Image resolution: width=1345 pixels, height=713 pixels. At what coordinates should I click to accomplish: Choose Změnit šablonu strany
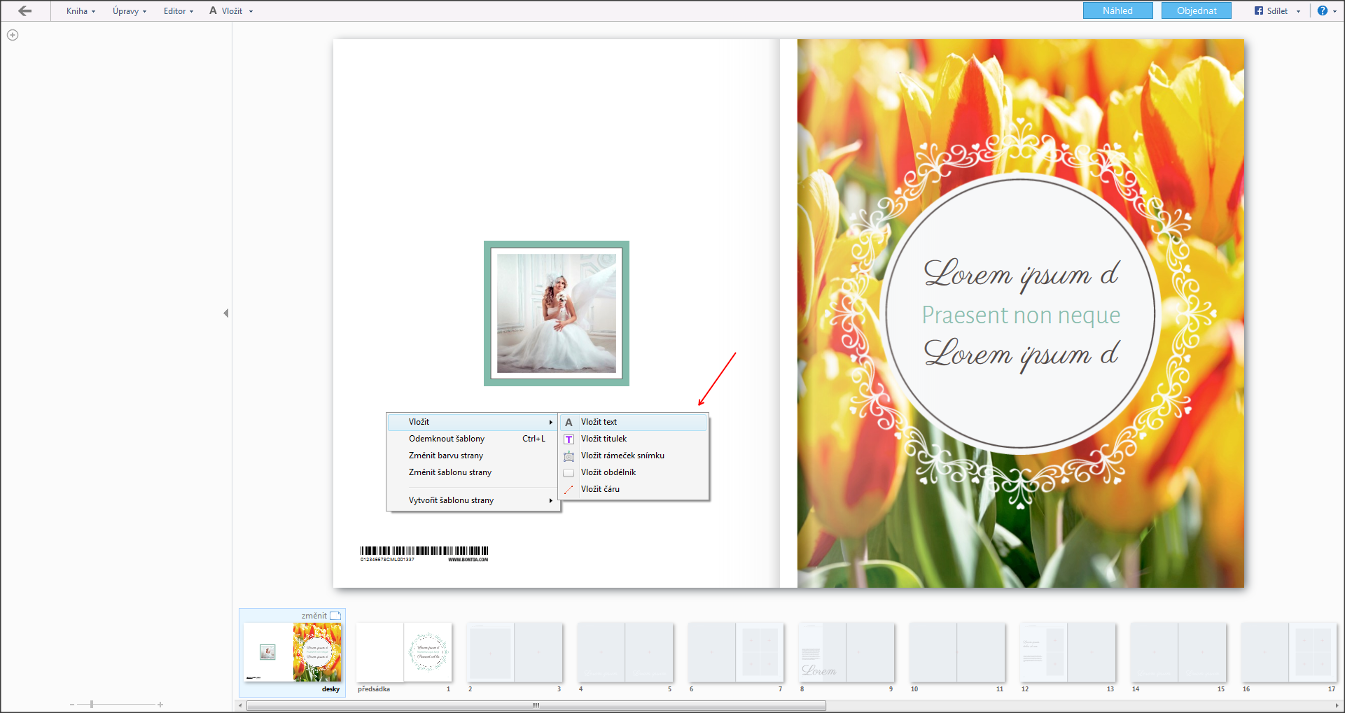[x=473, y=472]
